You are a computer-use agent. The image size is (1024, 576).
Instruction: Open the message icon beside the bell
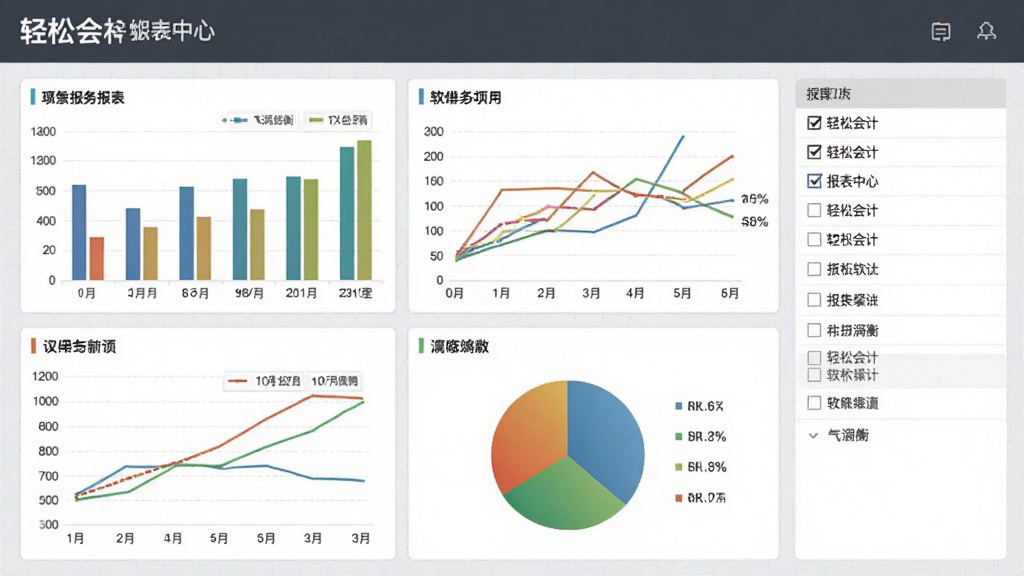940,31
